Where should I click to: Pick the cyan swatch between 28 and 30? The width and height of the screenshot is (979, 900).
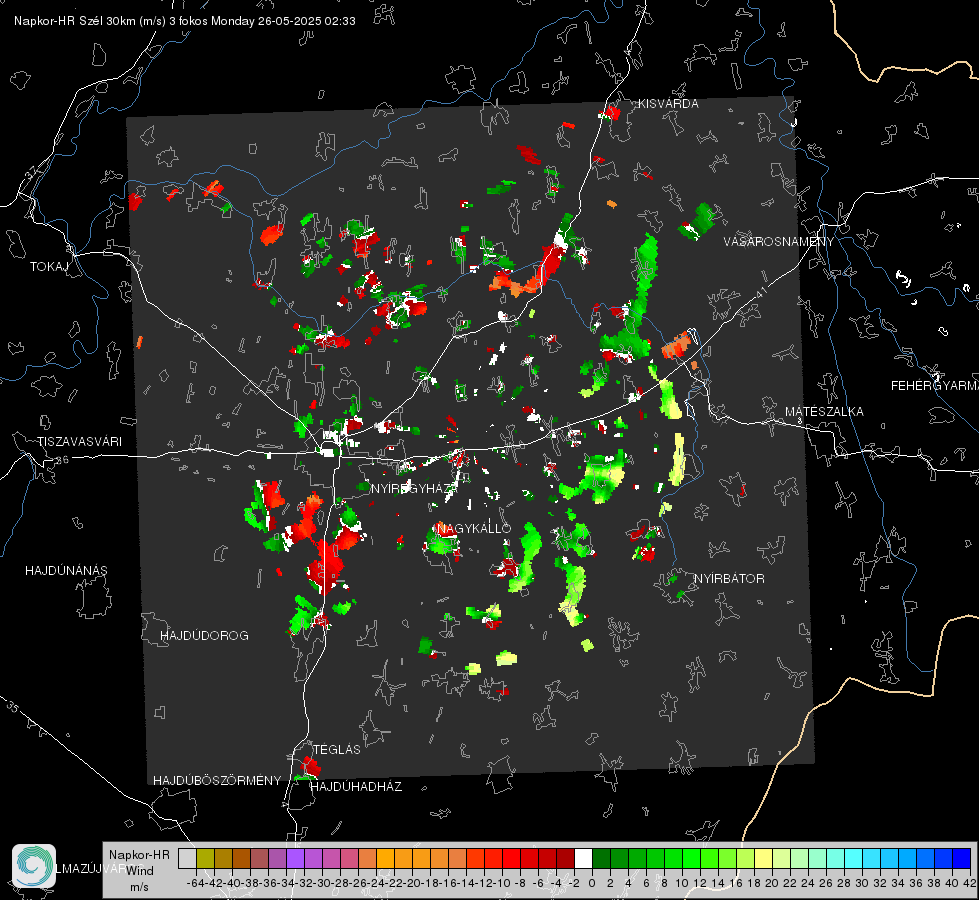point(853,858)
